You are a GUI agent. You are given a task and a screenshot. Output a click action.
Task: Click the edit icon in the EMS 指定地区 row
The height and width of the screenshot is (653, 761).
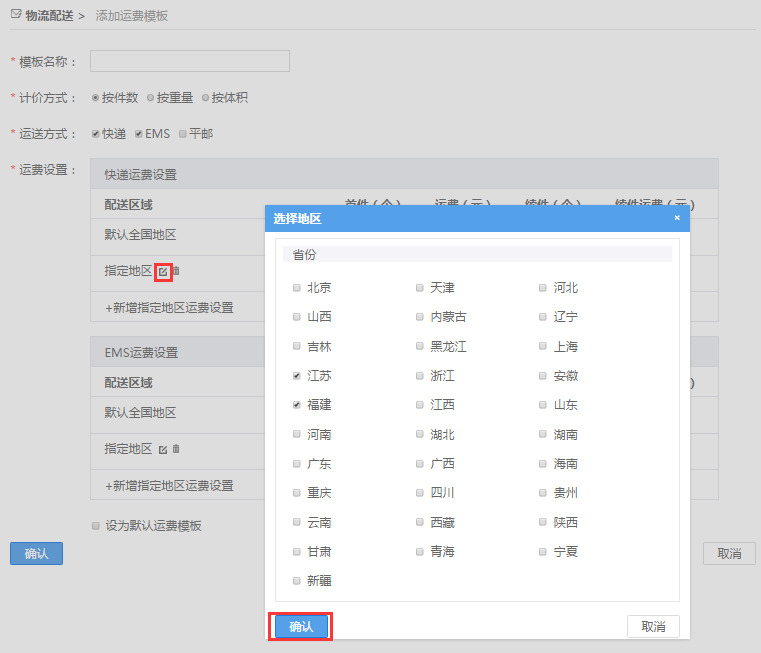[163, 449]
